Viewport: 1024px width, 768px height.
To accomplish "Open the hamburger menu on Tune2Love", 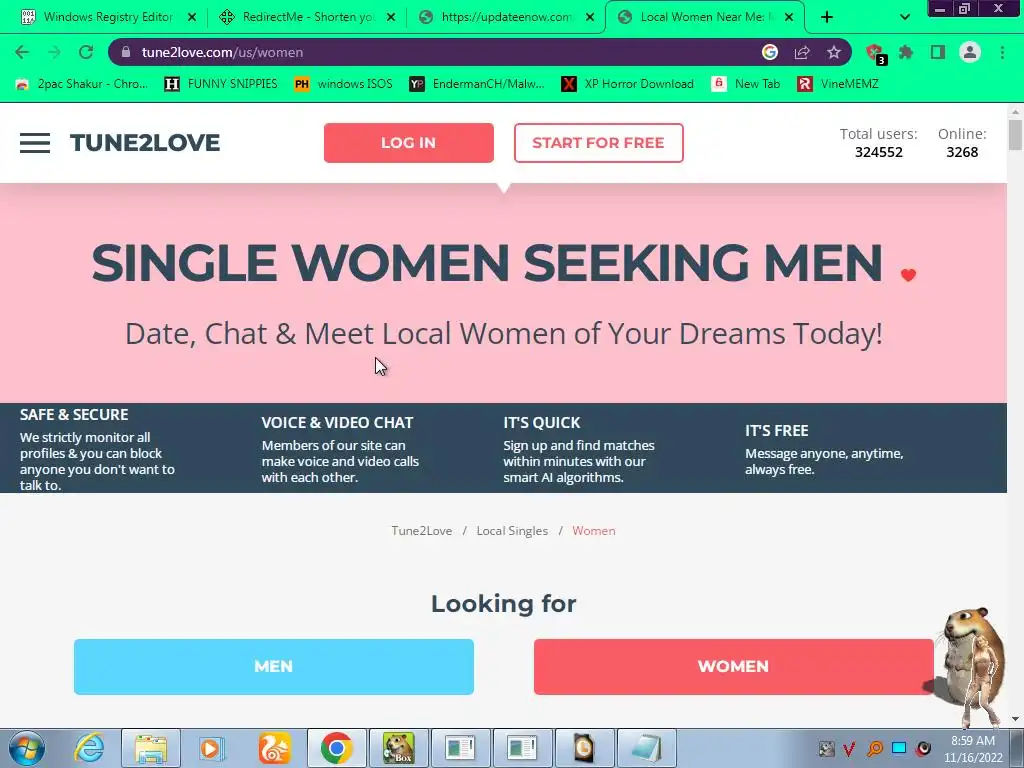I will click(35, 143).
